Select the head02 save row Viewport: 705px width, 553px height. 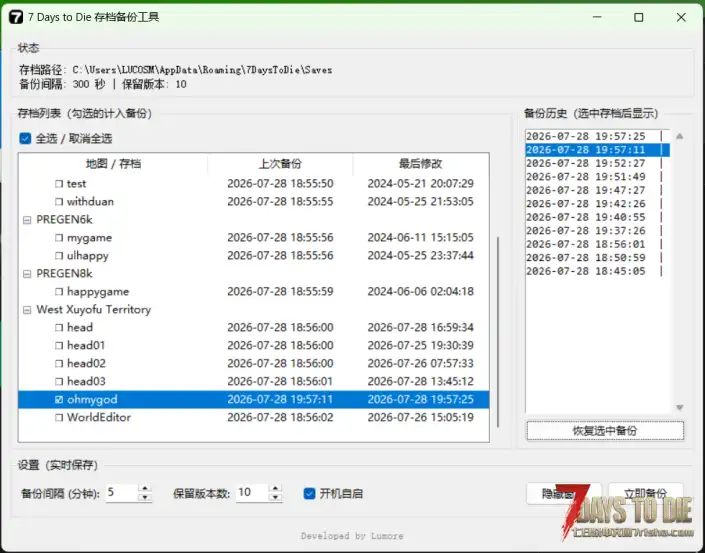[254, 364]
